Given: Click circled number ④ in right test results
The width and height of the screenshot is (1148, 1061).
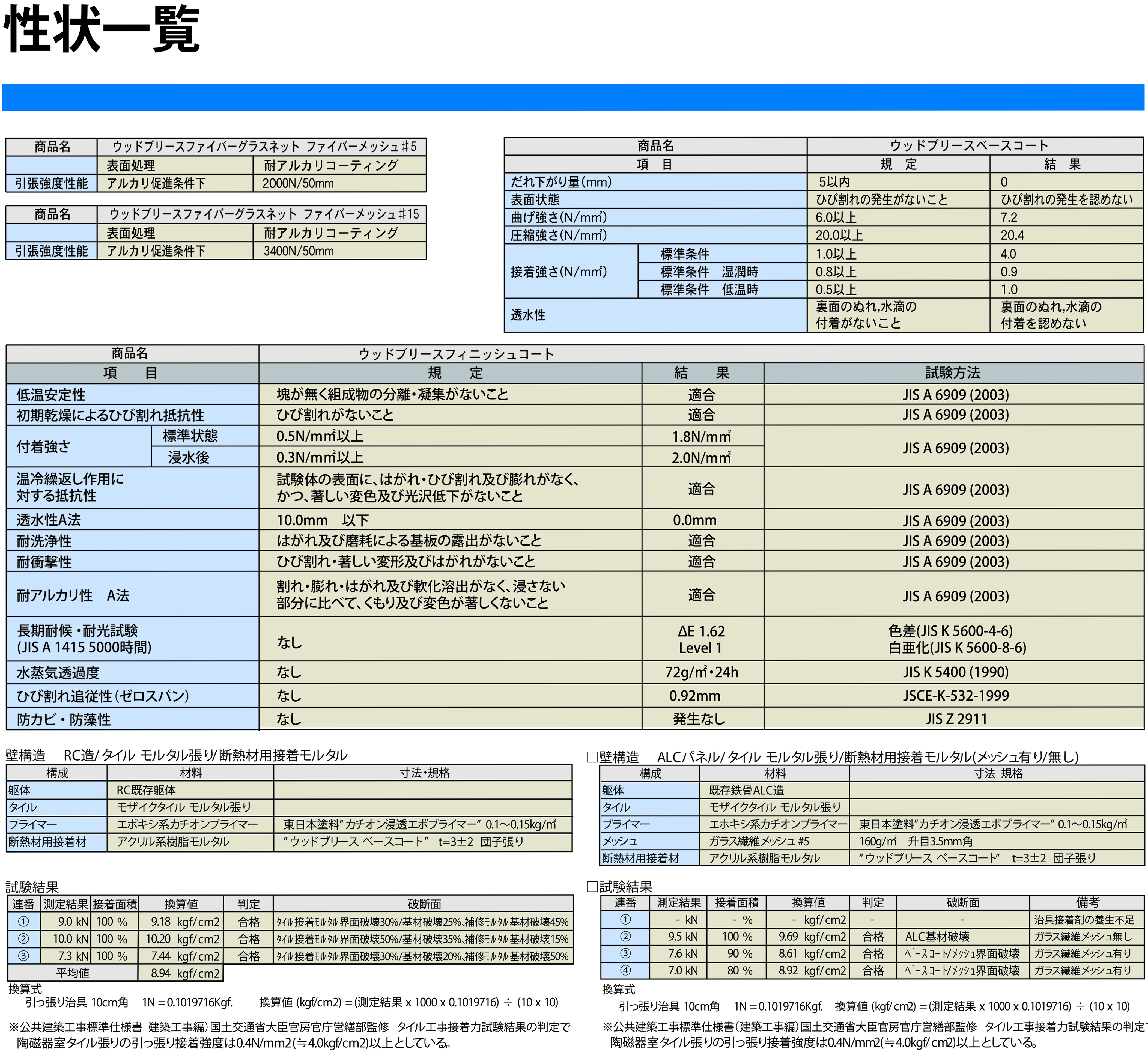Looking at the screenshot, I should pyautogui.click(x=625, y=971).
